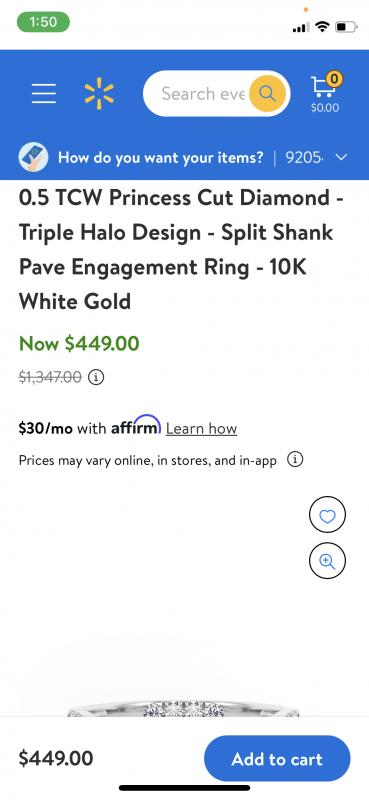Tap the Walmart spark logo
Viewport: 369px width, 800px height.
[x=99, y=94]
